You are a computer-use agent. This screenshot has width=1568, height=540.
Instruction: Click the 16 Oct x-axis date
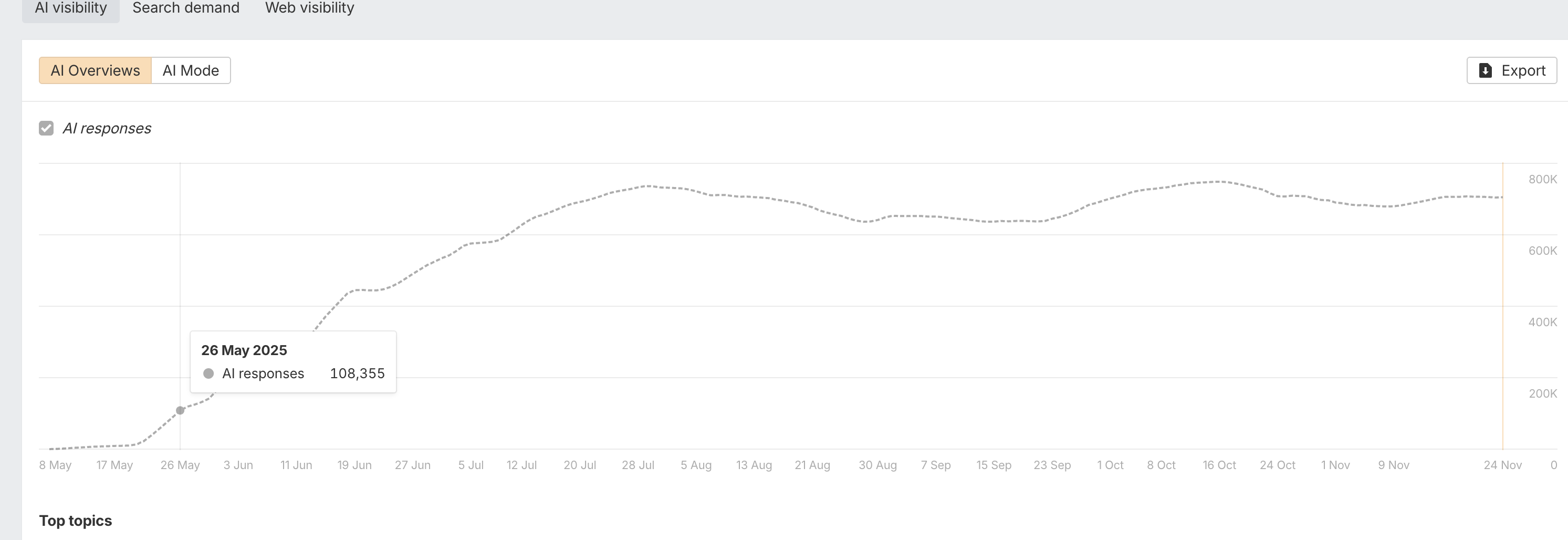pos(1219,465)
